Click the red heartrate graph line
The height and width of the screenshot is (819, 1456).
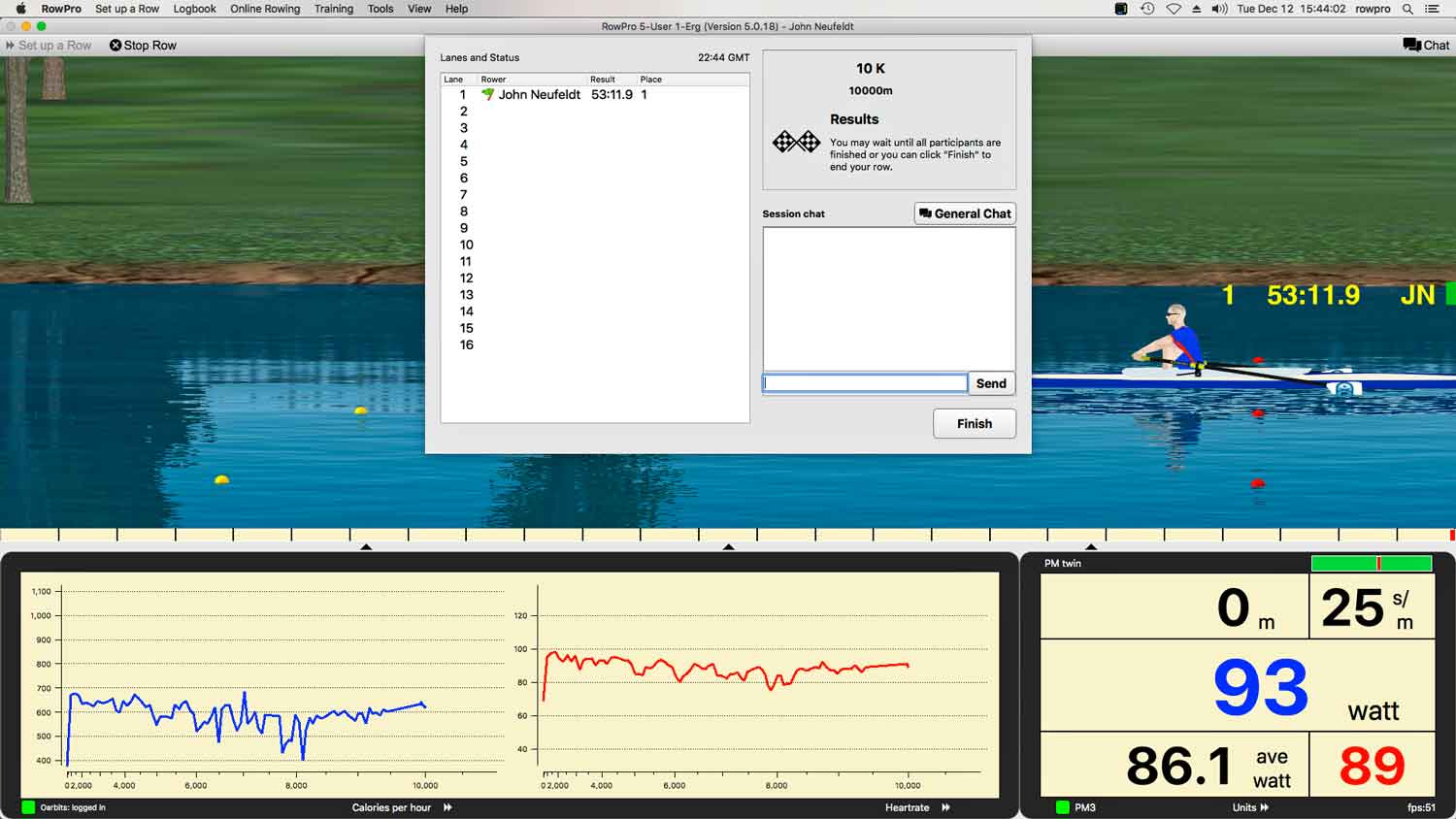pyautogui.click(x=728, y=669)
